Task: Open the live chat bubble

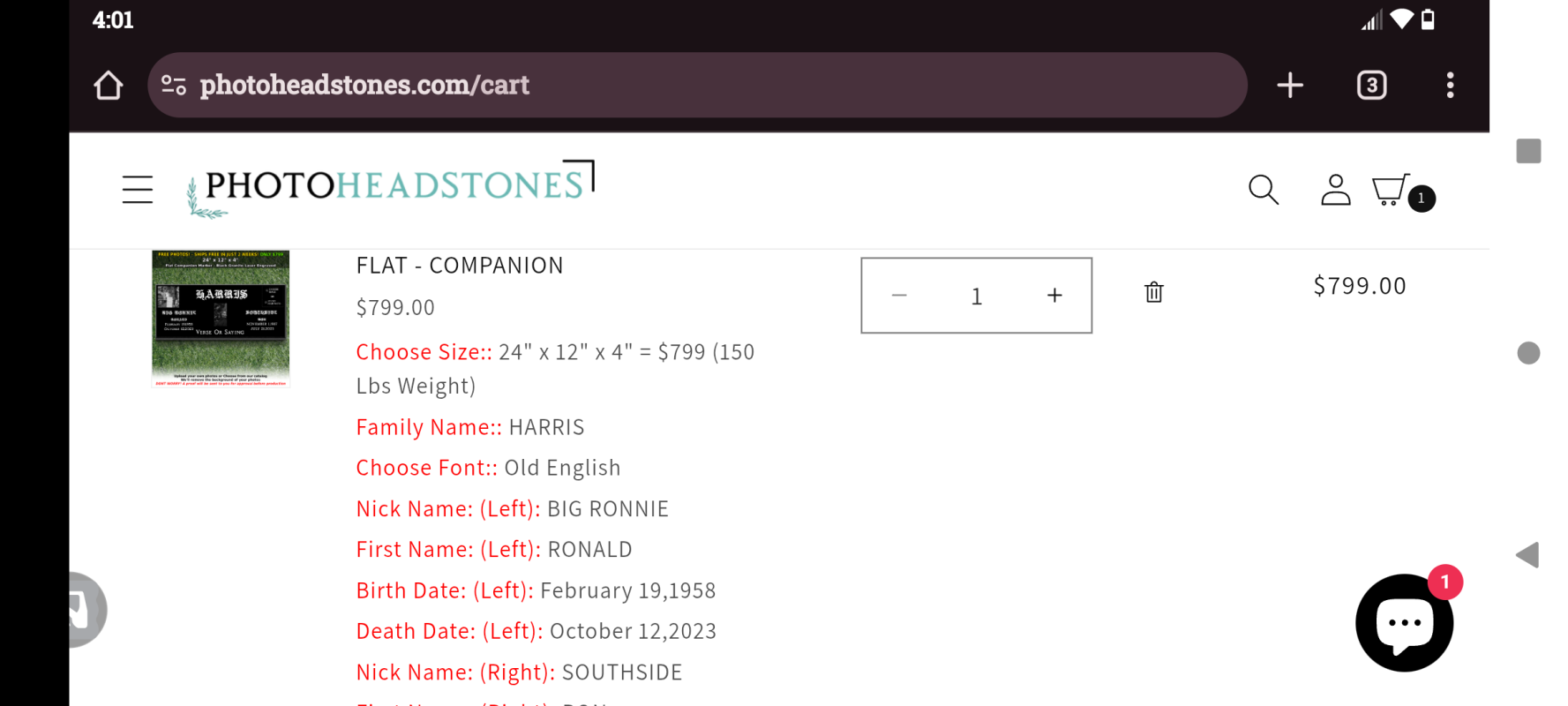Action: pyautogui.click(x=1403, y=623)
